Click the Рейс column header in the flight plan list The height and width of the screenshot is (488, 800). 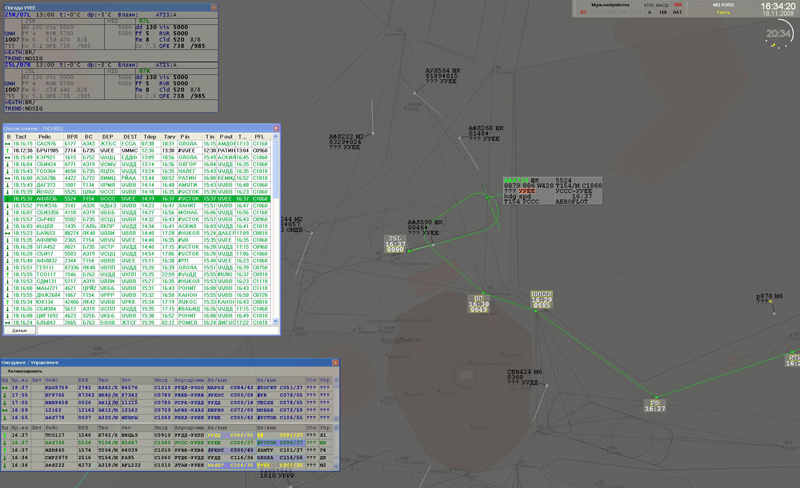45,136
